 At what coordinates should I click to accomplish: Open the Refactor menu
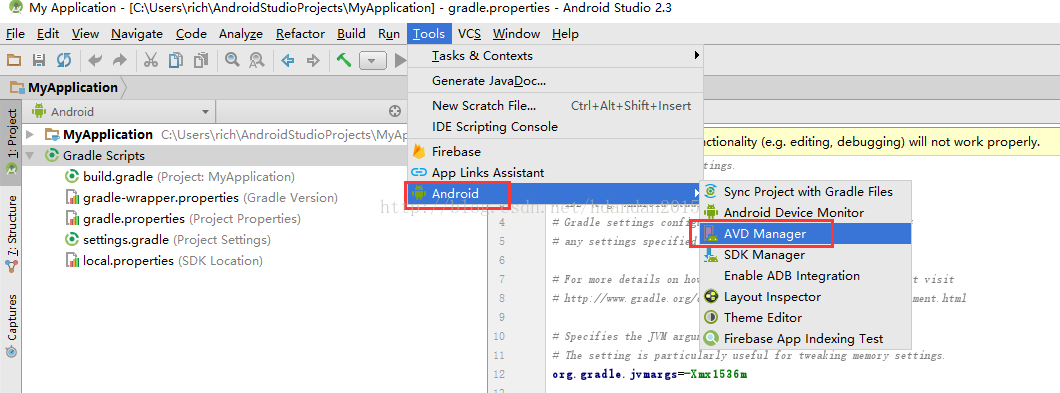(300, 34)
